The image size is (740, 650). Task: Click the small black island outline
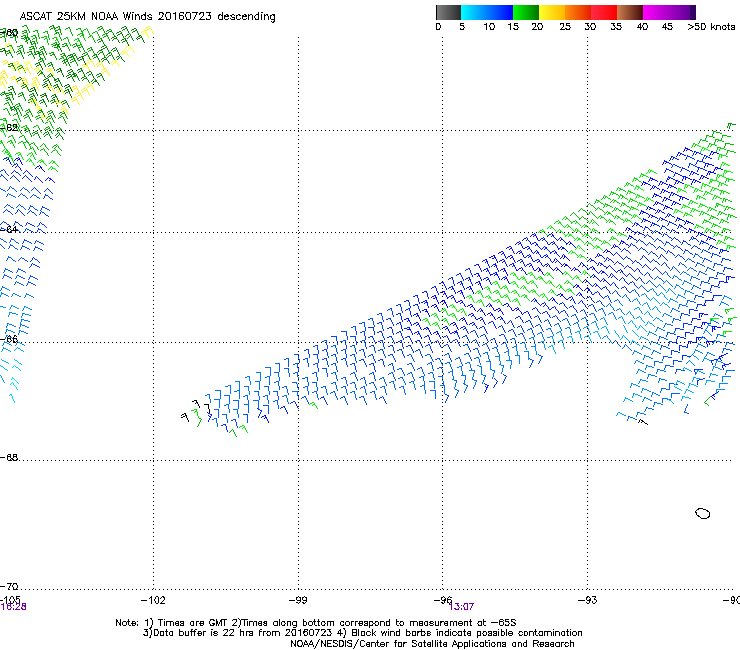(703, 513)
